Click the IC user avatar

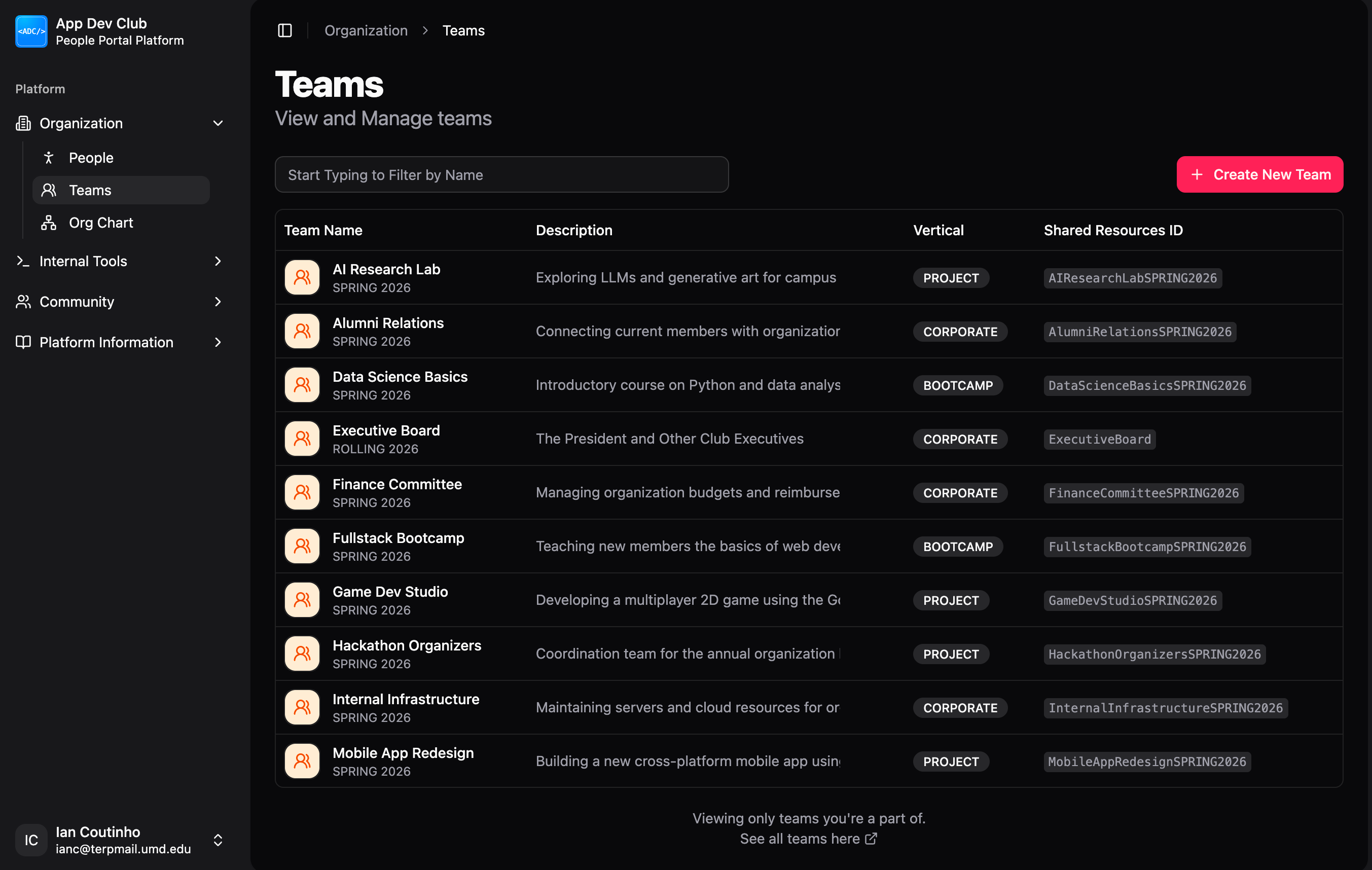[31, 840]
